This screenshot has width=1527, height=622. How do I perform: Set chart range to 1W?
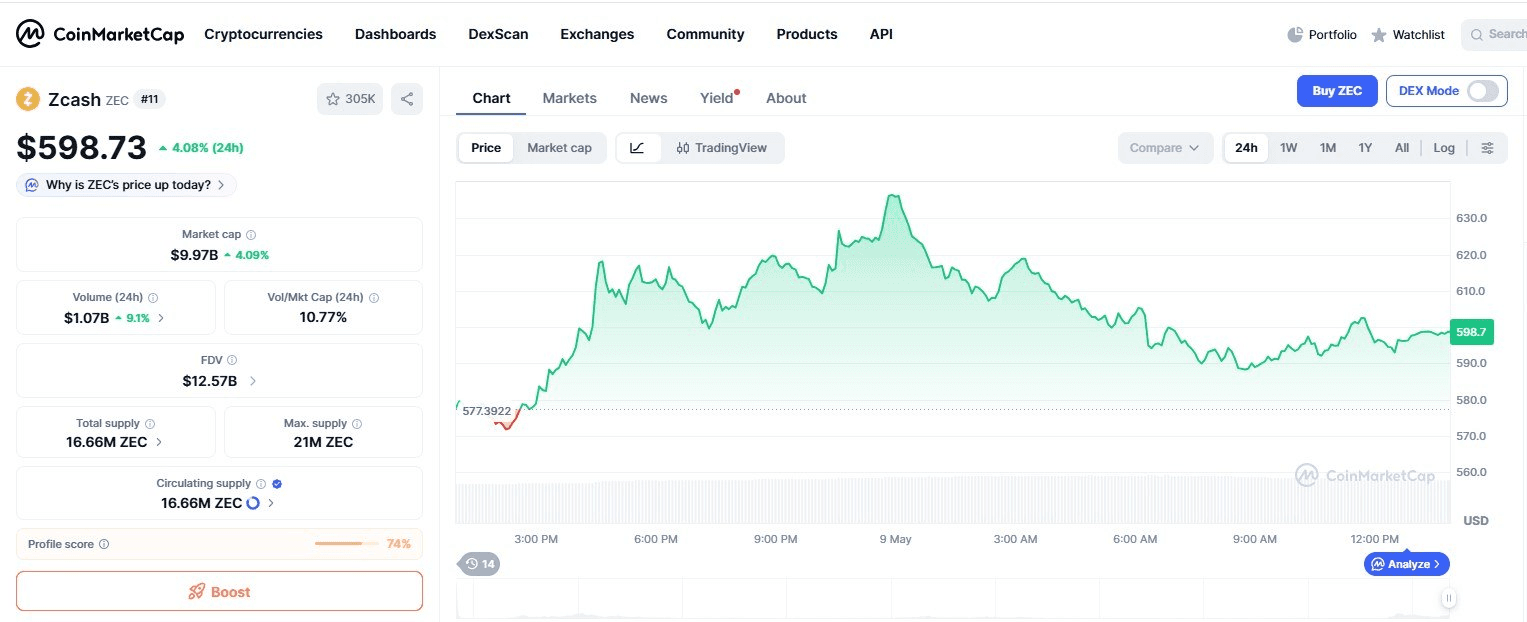[x=1289, y=148]
